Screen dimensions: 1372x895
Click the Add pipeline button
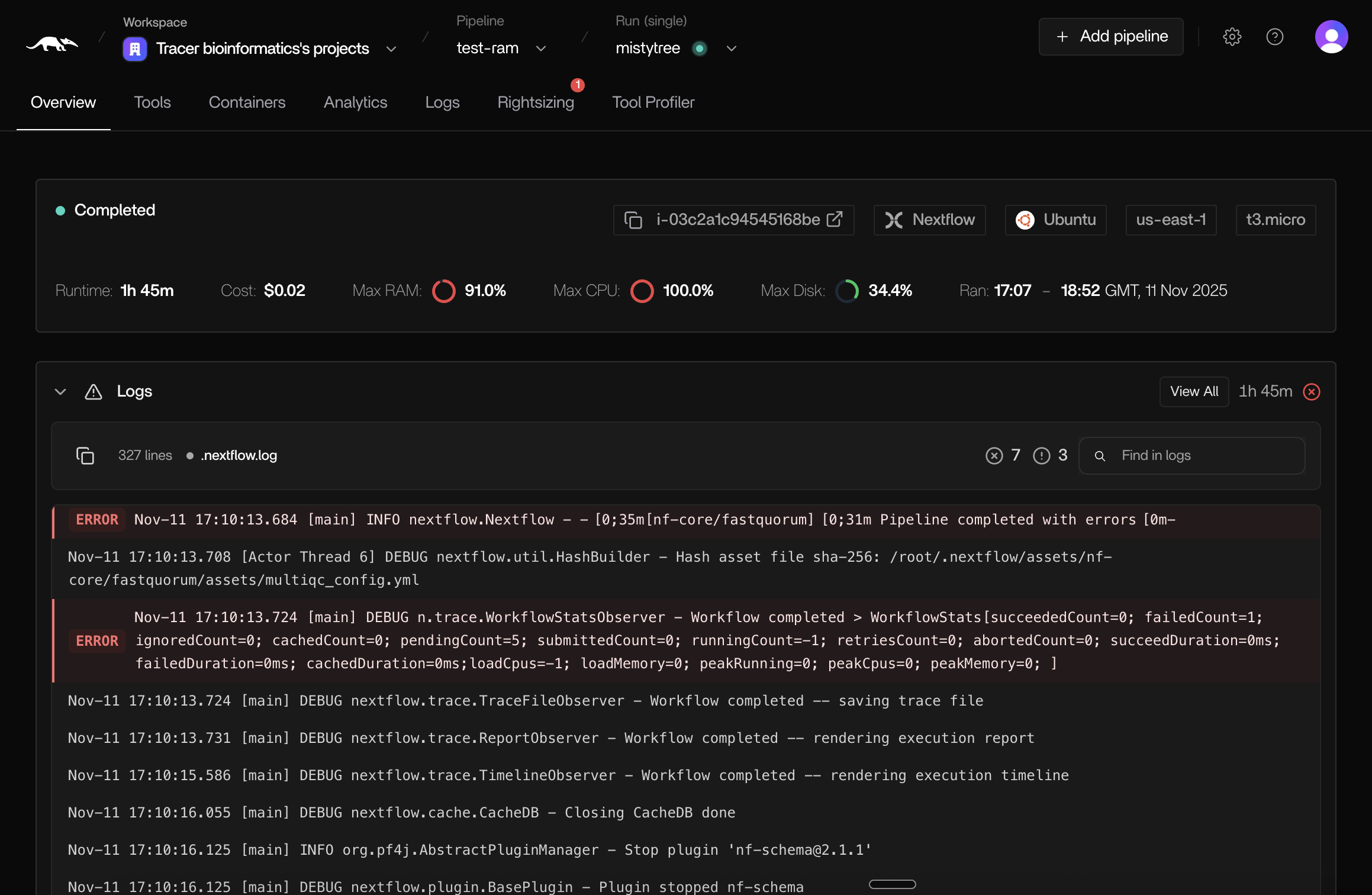(x=1110, y=36)
